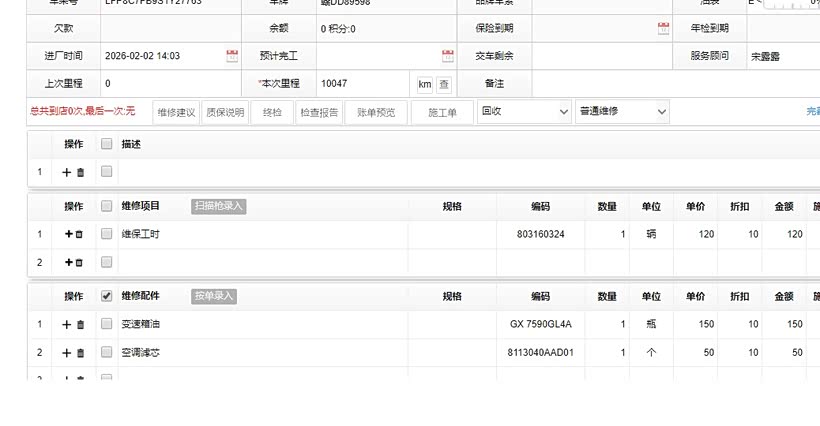Check the 维保工时 row checkbox
820x426 pixels.
[106, 234]
